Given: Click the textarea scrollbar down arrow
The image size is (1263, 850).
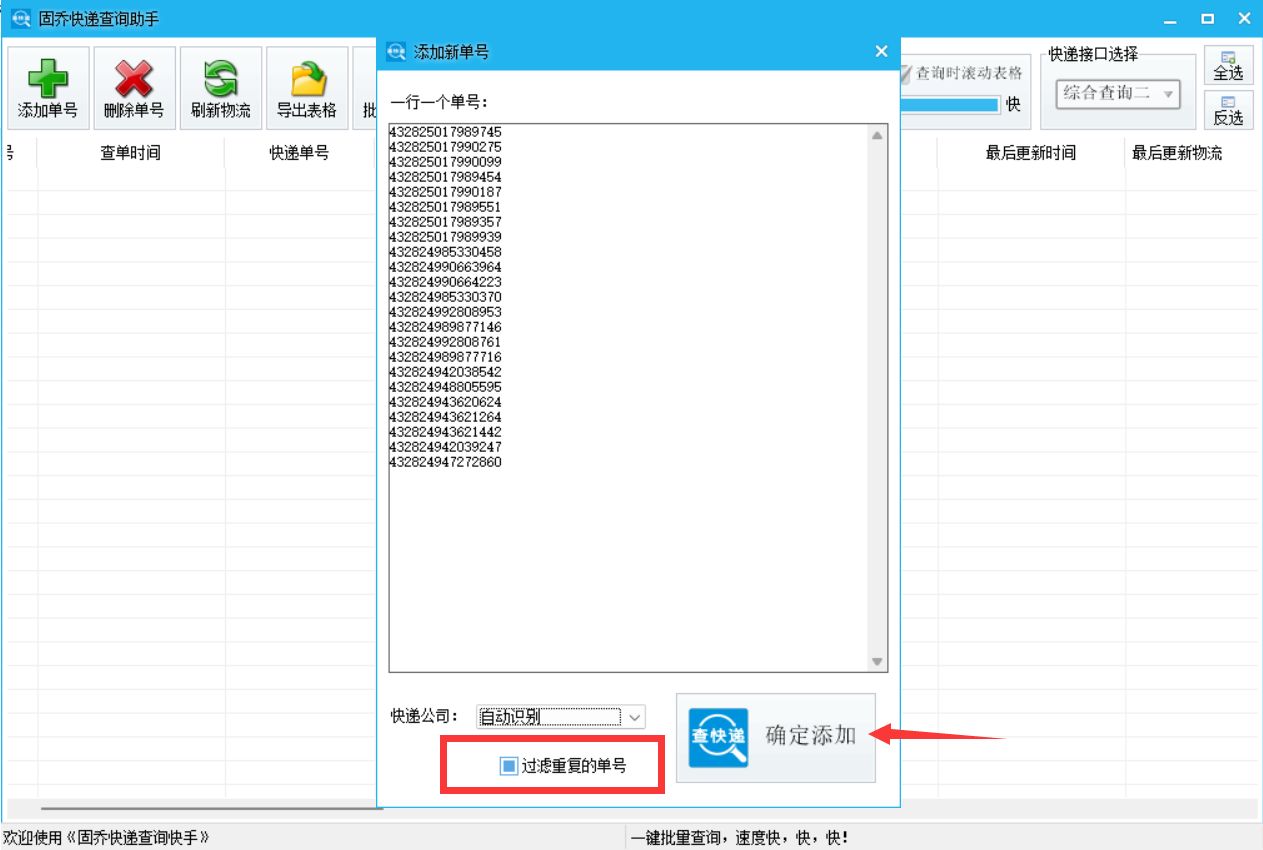Looking at the screenshot, I should 878,663.
